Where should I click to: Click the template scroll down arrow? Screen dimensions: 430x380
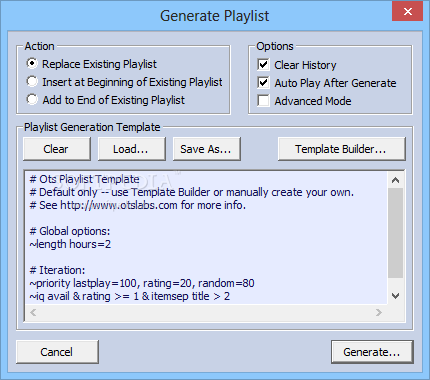pyautogui.click(x=396, y=296)
